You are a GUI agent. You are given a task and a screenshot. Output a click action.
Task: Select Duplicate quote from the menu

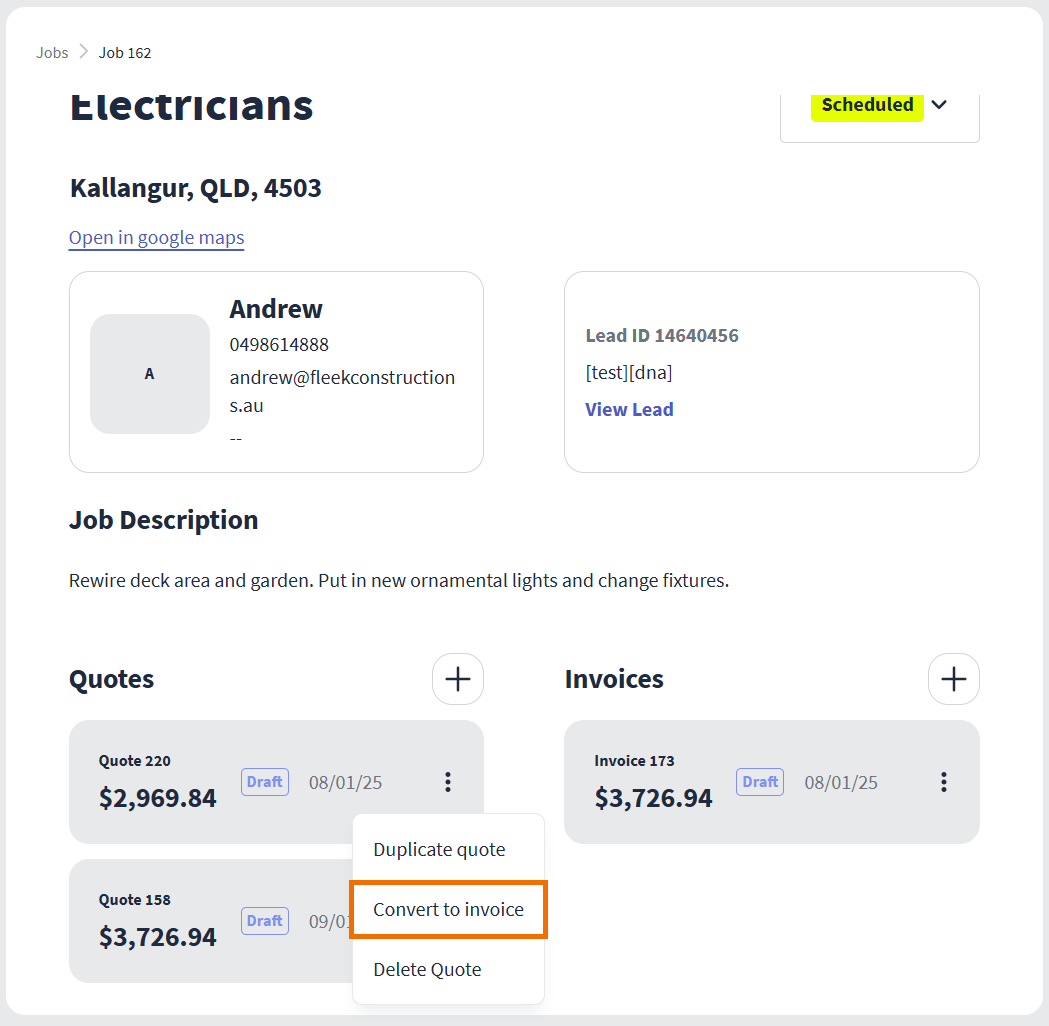(439, 850)
